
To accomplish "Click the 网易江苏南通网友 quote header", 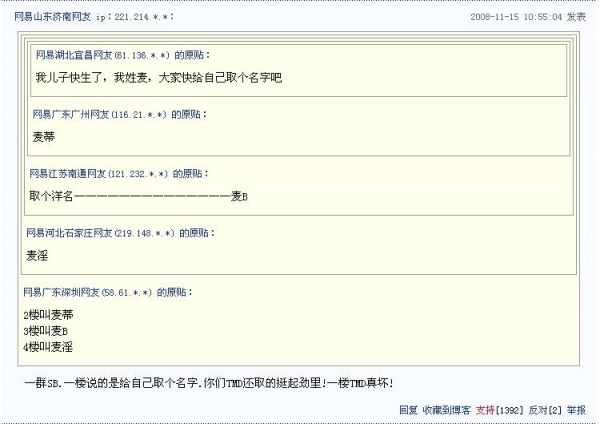I will pyautogui.click(x=68, y=173).
